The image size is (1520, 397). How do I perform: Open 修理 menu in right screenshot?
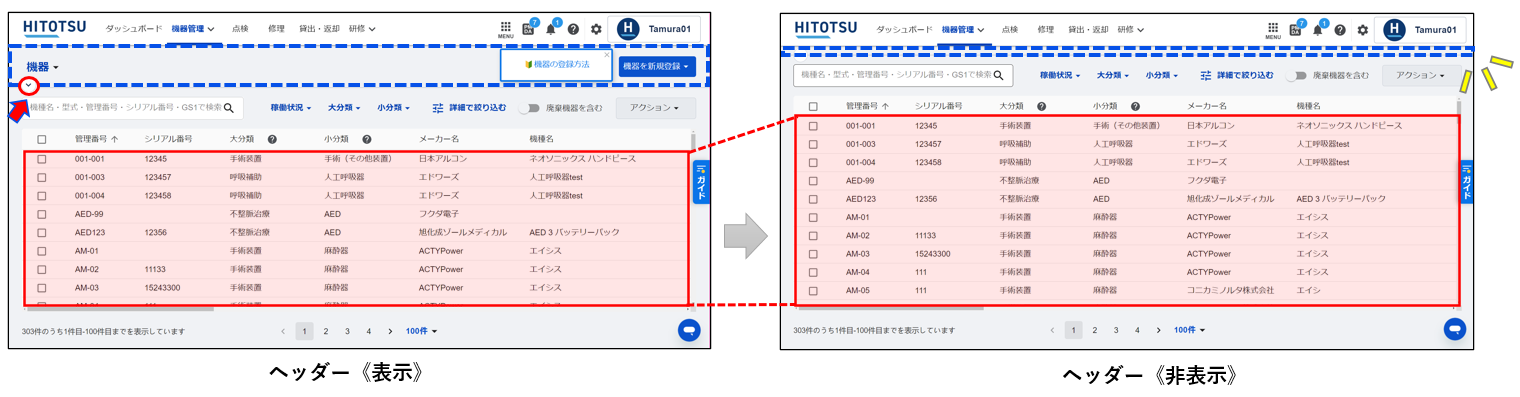point(1047,30)
